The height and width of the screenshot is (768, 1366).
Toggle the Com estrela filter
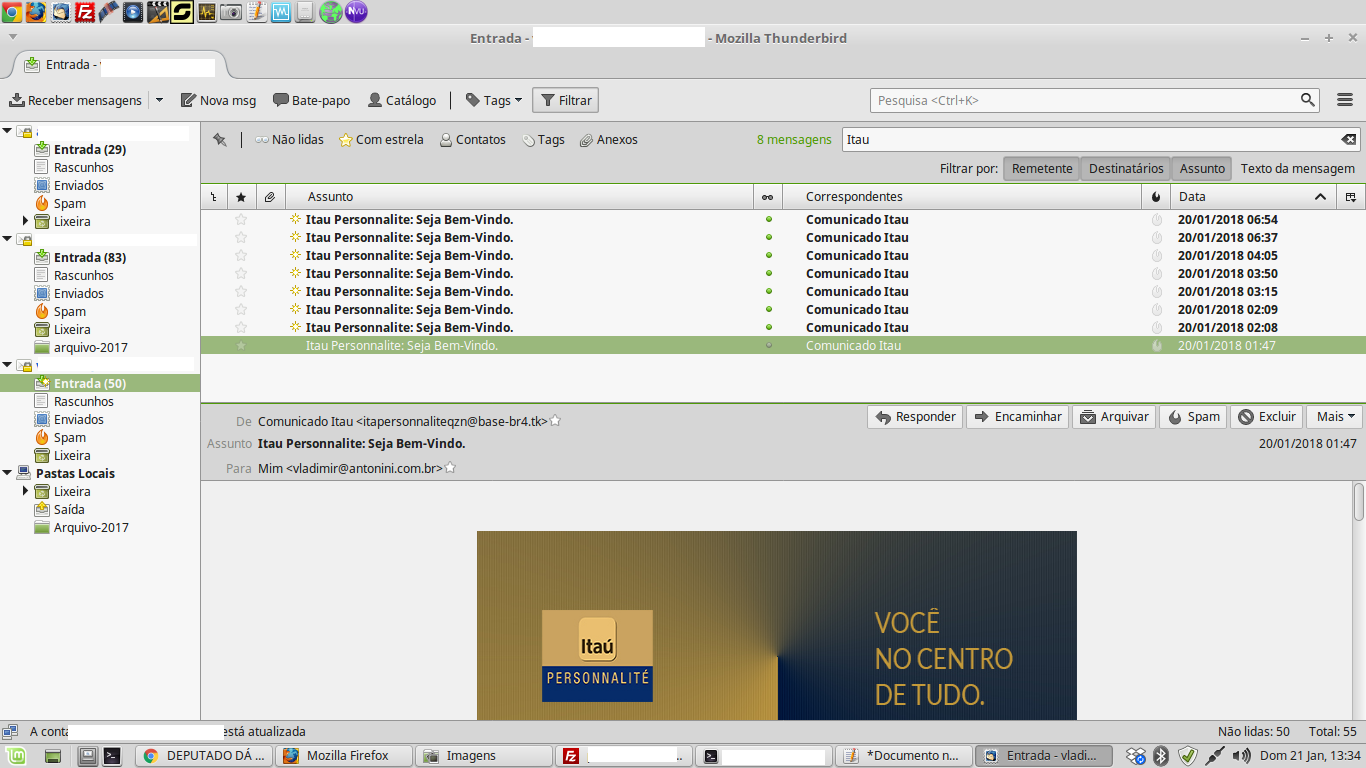[380, 140]
